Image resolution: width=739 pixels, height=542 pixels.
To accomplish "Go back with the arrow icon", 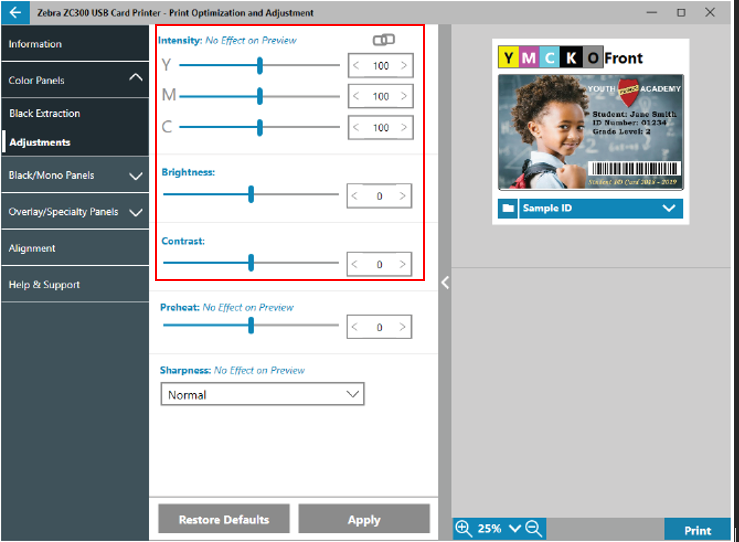I will click(16, 12).
